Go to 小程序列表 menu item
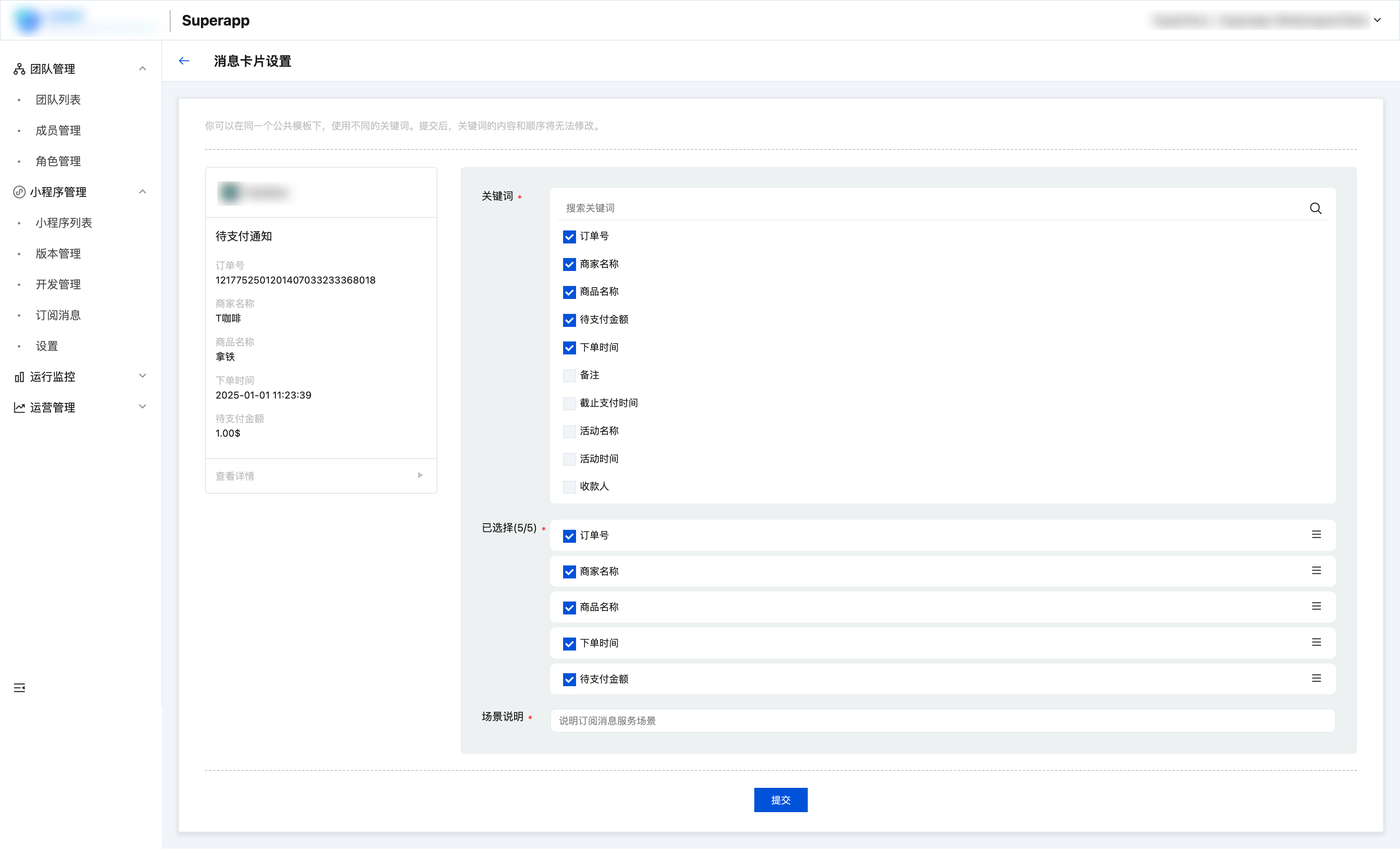 pyautogui.click(x=64, y=223)
